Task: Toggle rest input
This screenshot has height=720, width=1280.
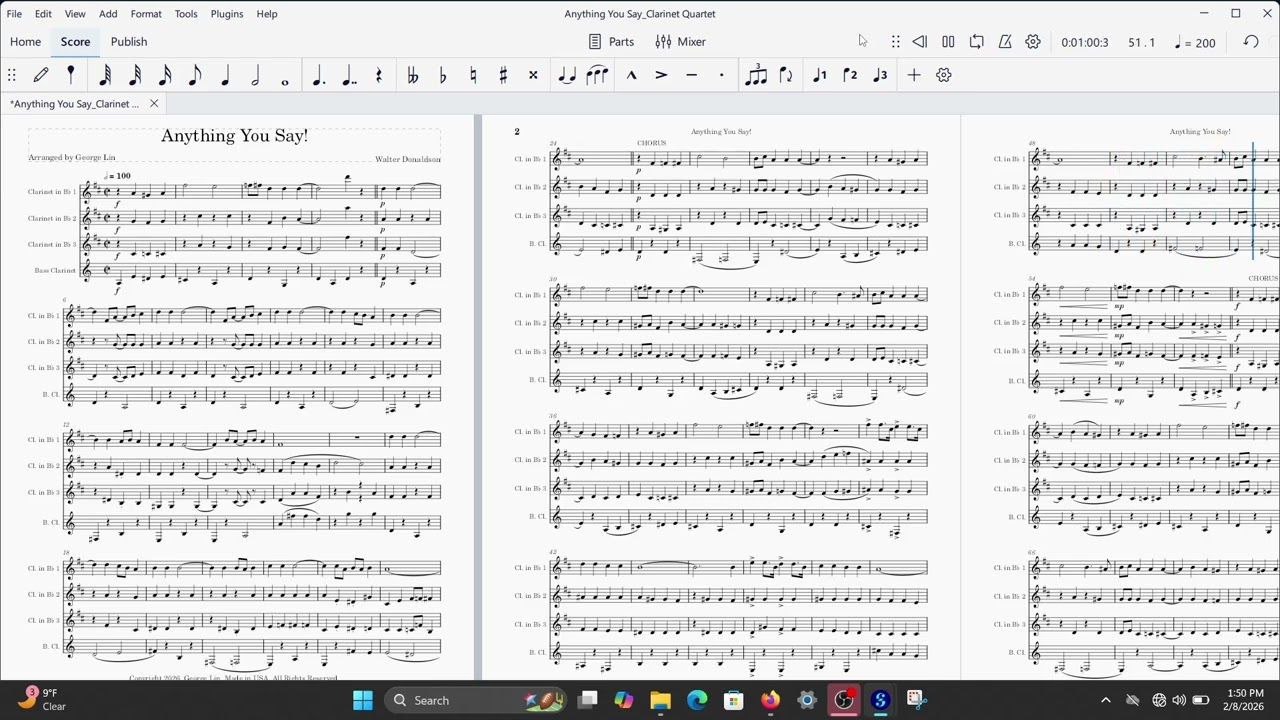Action: coord(378,75)
